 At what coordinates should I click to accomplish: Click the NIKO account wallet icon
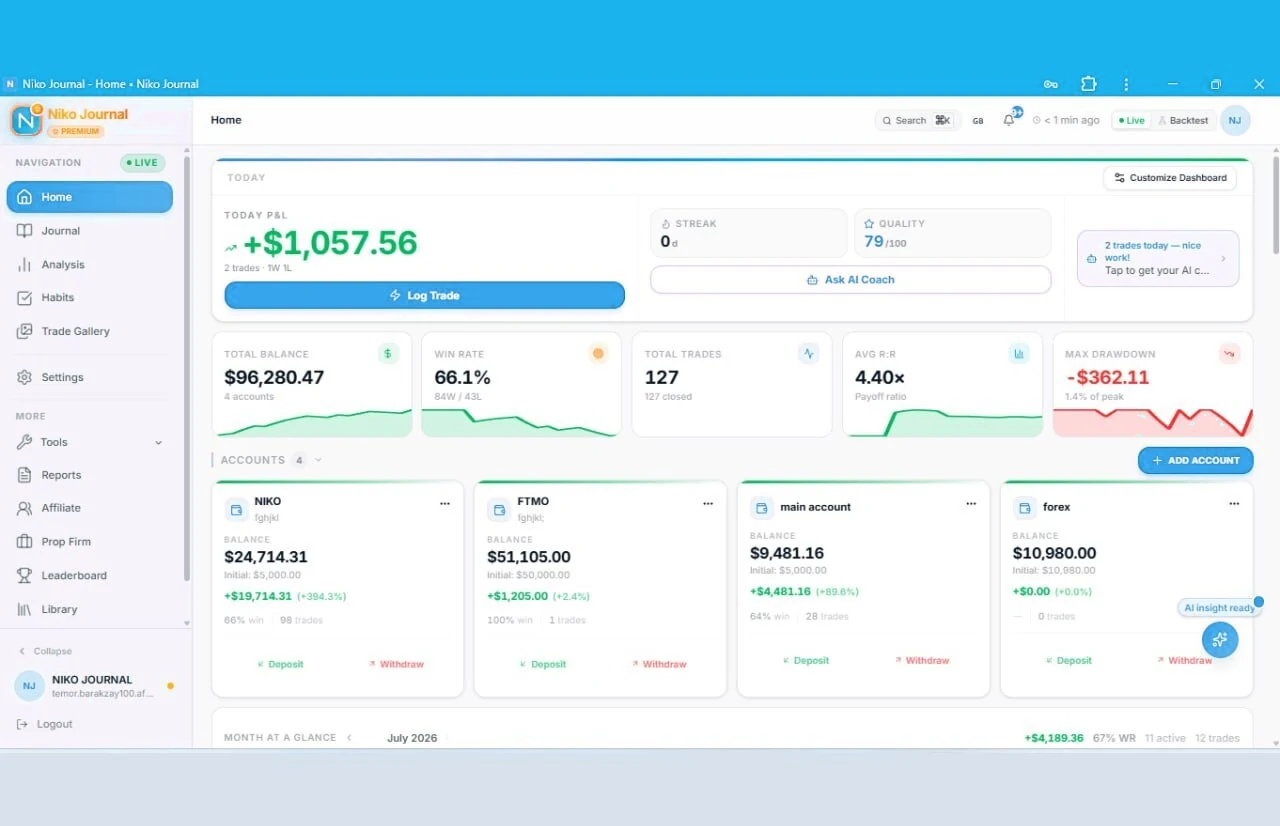236,510
